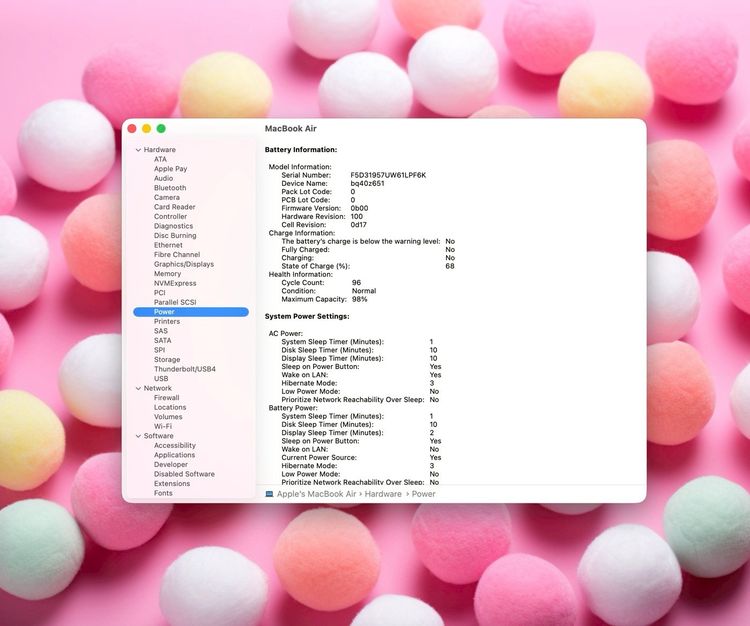This screenshot has width=750, height=626.
Task: Click the Software category label
Action: pos(158,436)
